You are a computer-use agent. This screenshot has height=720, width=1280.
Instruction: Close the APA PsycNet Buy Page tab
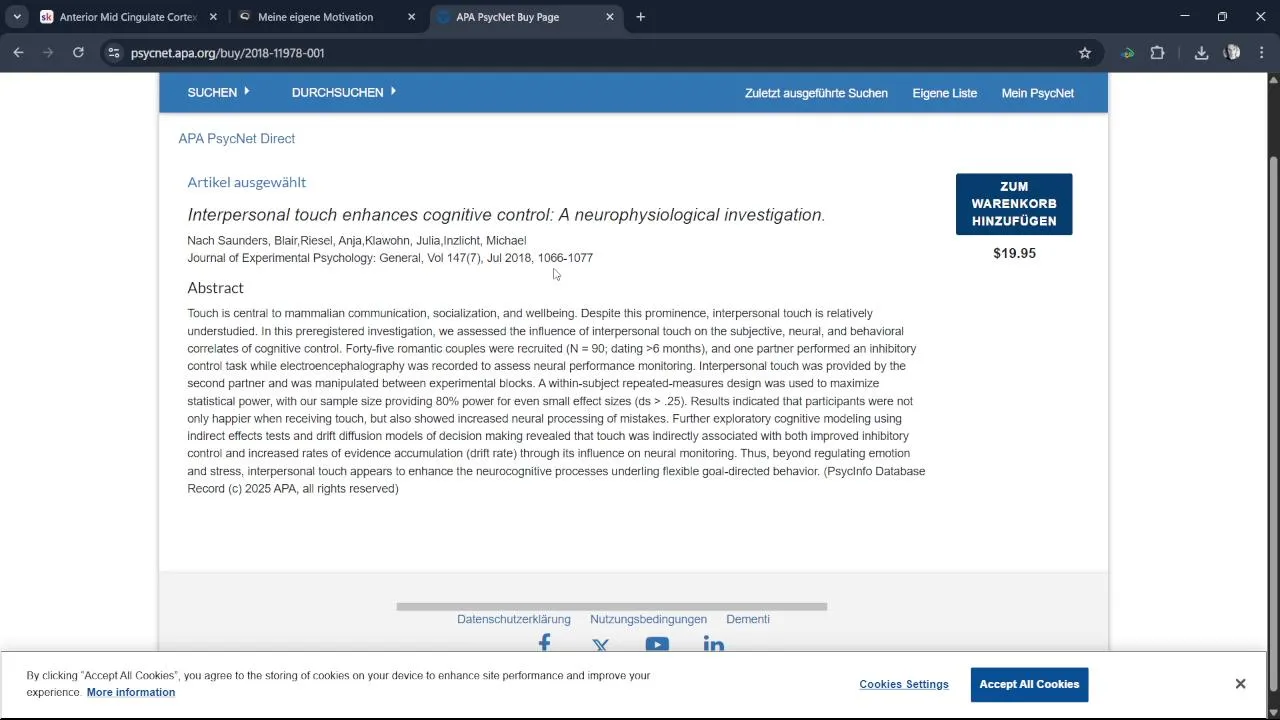tap(610, 17)
